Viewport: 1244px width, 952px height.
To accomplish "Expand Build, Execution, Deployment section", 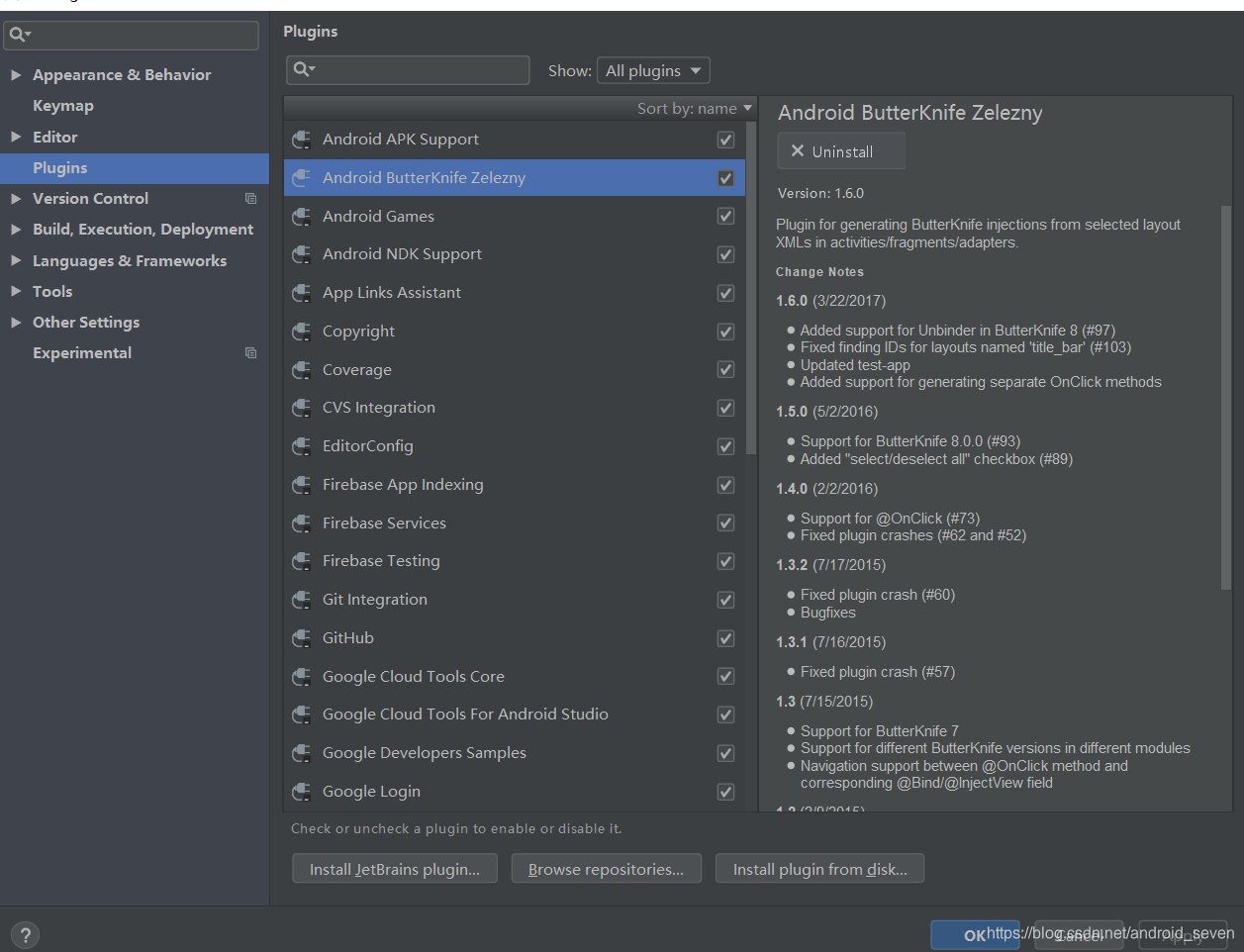I will [16, 230].
